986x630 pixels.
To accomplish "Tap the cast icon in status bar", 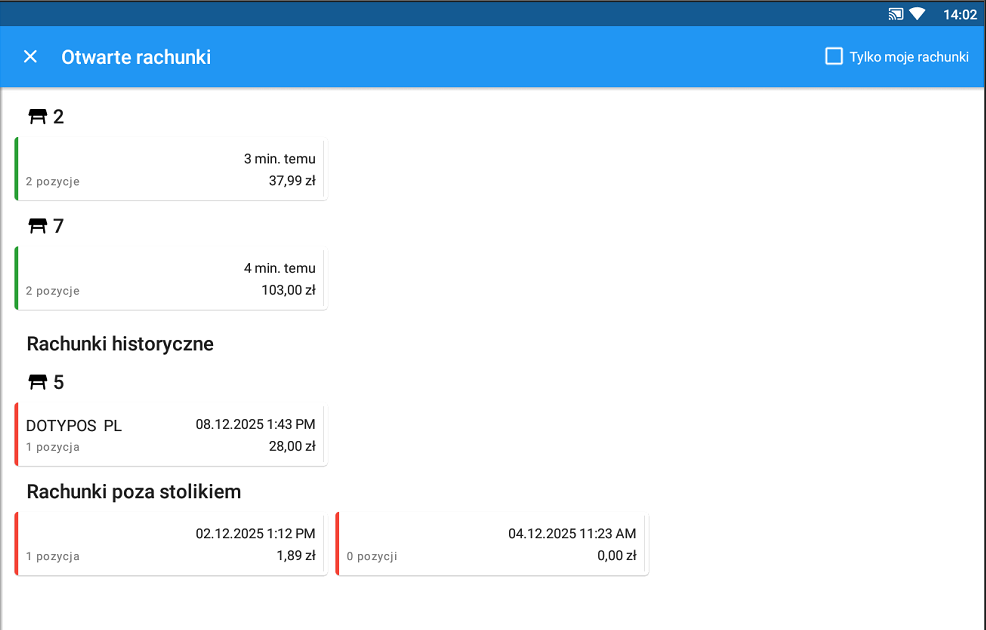I will (x=895, y=14).
